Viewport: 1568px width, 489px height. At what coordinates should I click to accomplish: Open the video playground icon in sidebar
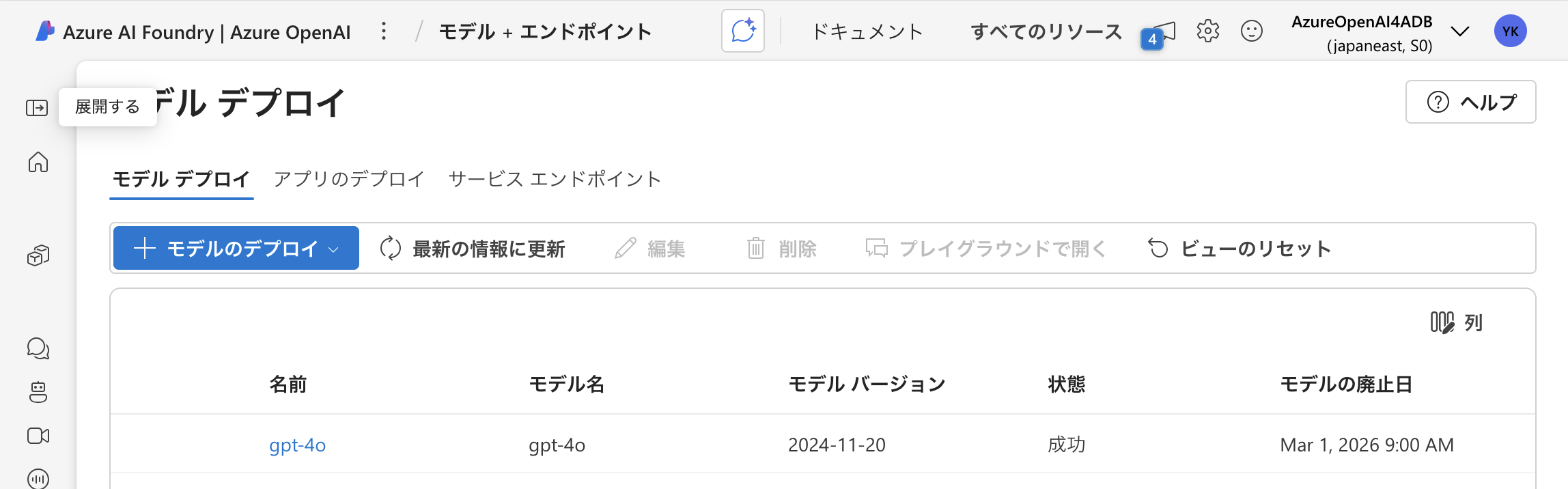tap(38, 435)
